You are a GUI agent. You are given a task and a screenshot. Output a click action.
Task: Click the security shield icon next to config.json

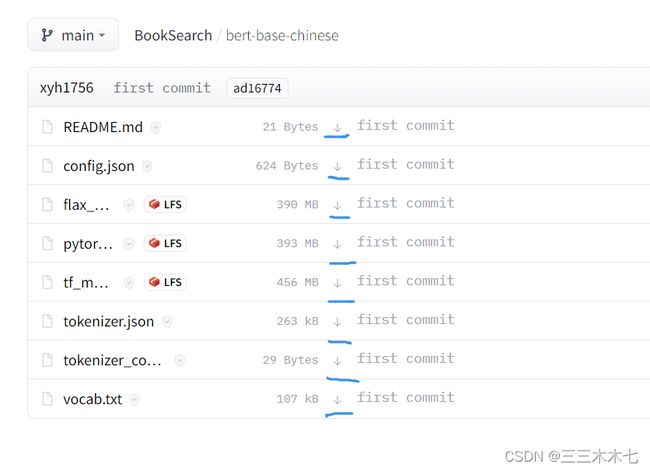tap(147, 166)
